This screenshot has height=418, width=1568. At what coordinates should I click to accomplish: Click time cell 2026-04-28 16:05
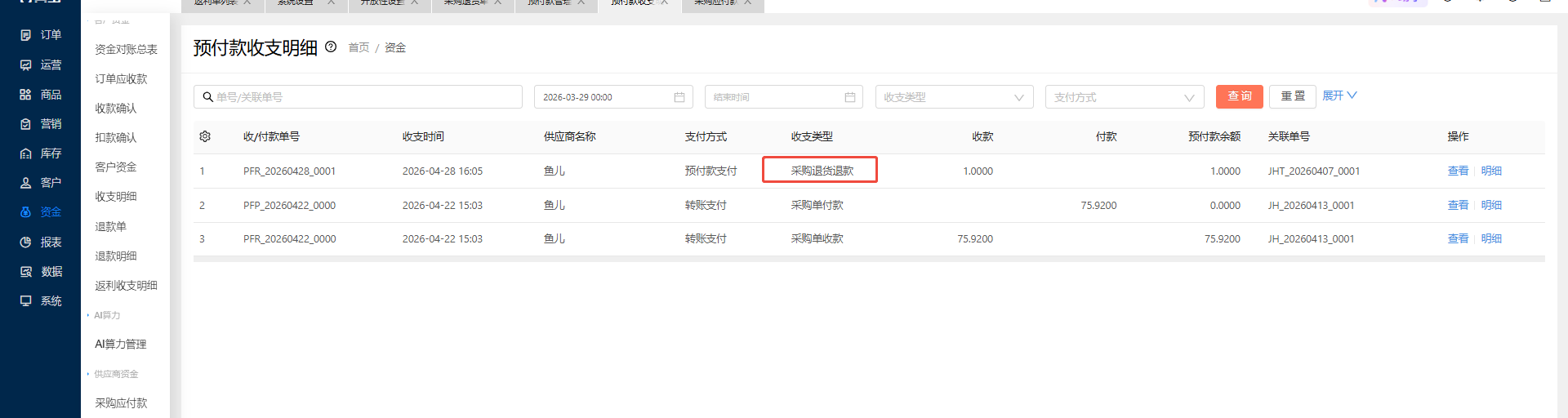pos(443,171)
